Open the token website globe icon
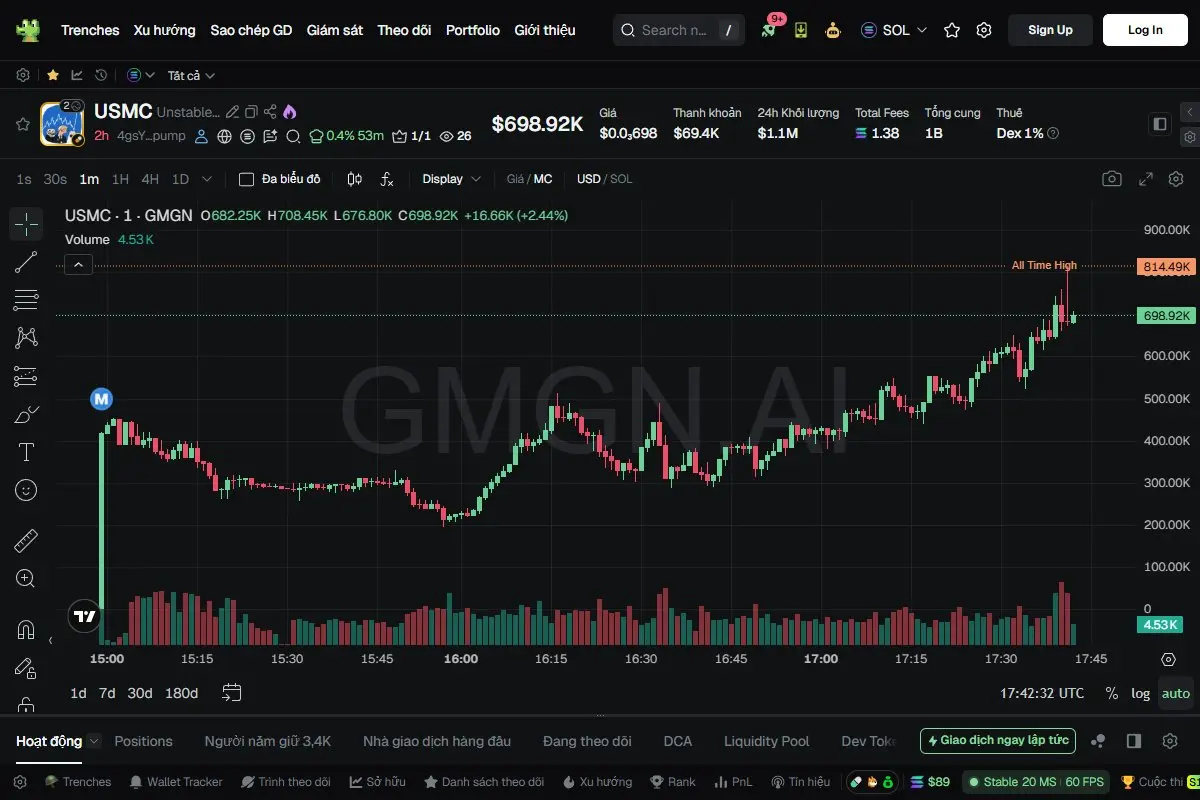Image resolution: width=1200 pixels, height=800 pixels. pyautogui.click(x=224, y=136)
